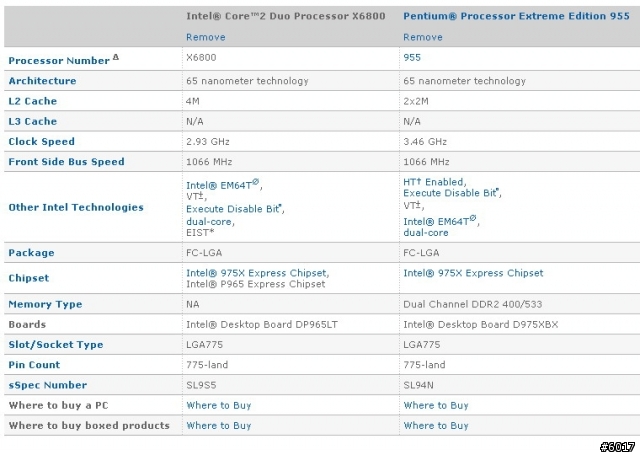Select the SL9S5 sSpec value
The width and height of the screenshot is (640, 455).
coord(201,385)
